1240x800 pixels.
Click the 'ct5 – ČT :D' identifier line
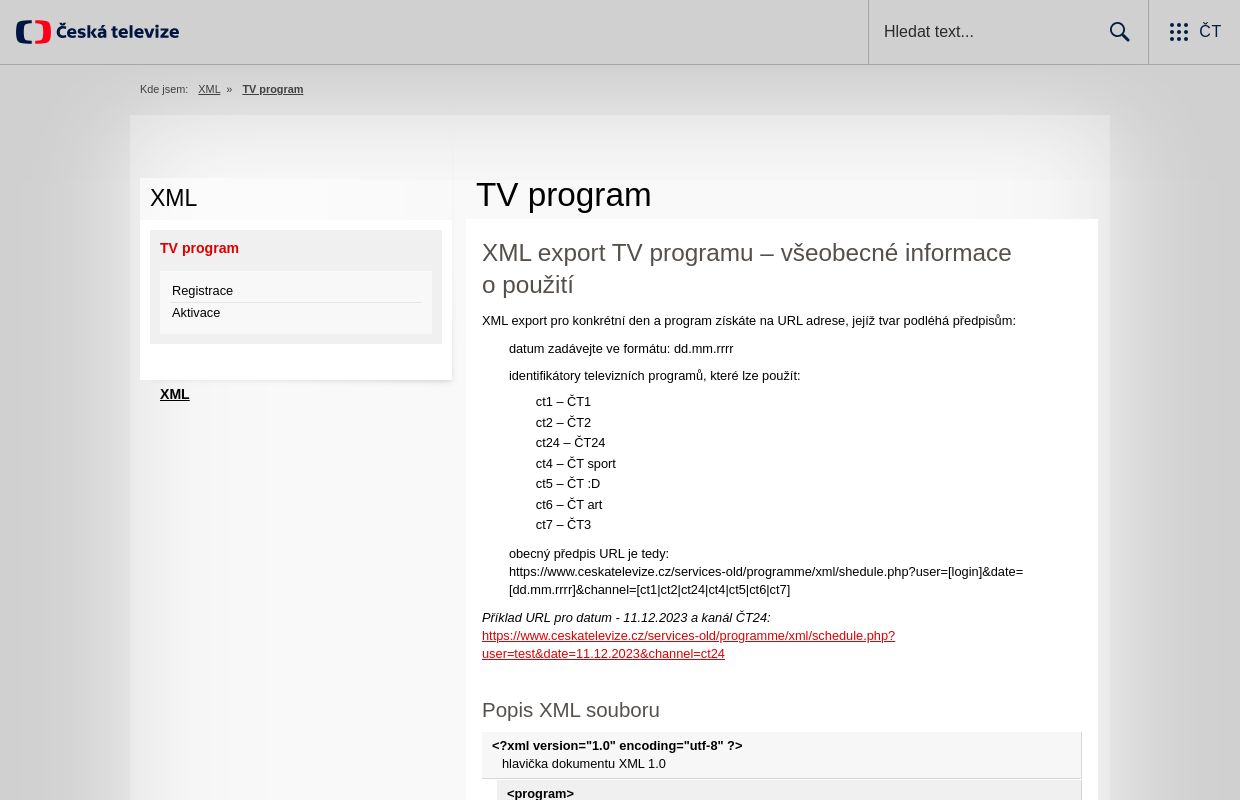coord(568,484)
